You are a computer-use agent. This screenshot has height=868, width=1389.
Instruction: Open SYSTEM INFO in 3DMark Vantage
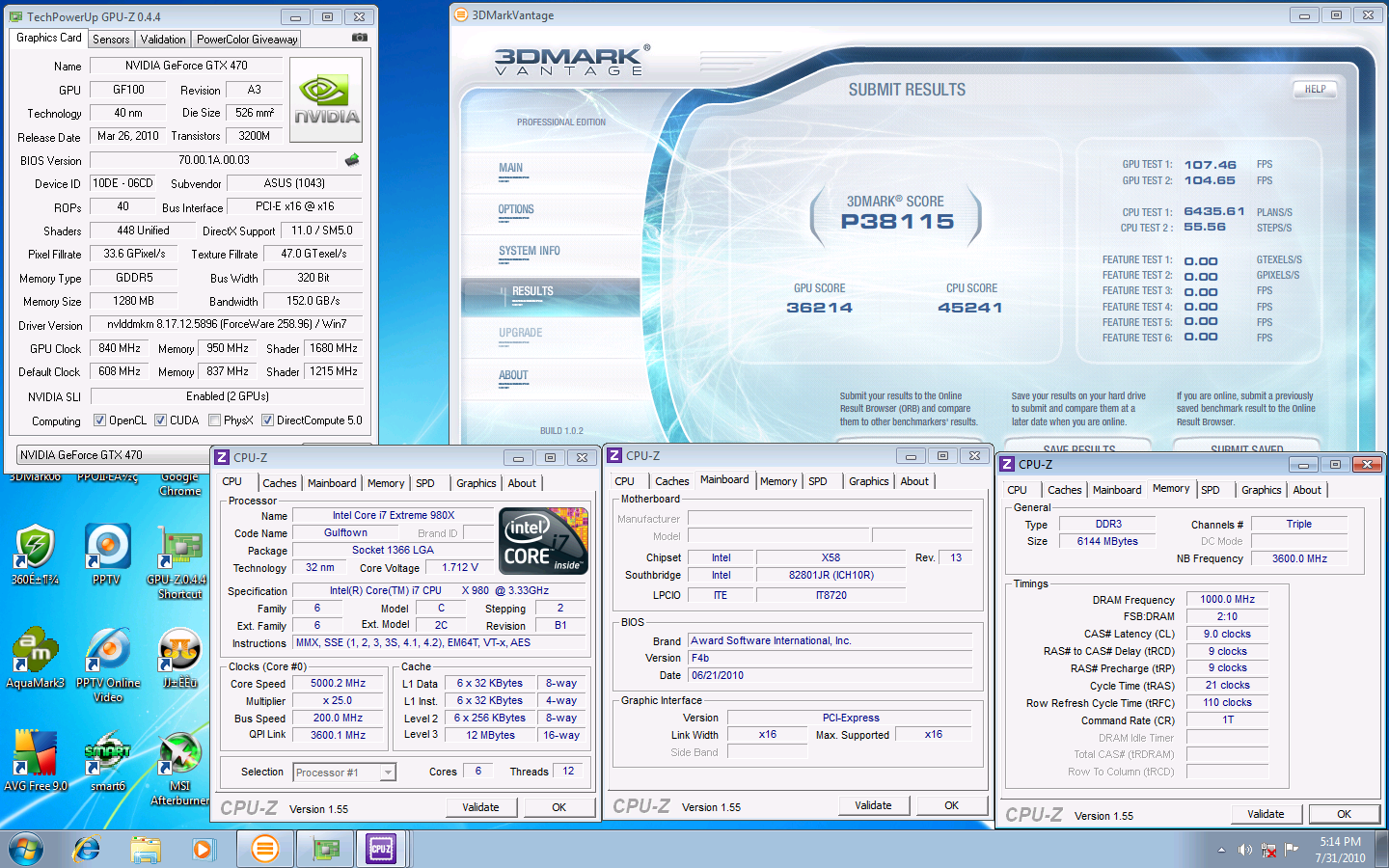pos(530,252)
